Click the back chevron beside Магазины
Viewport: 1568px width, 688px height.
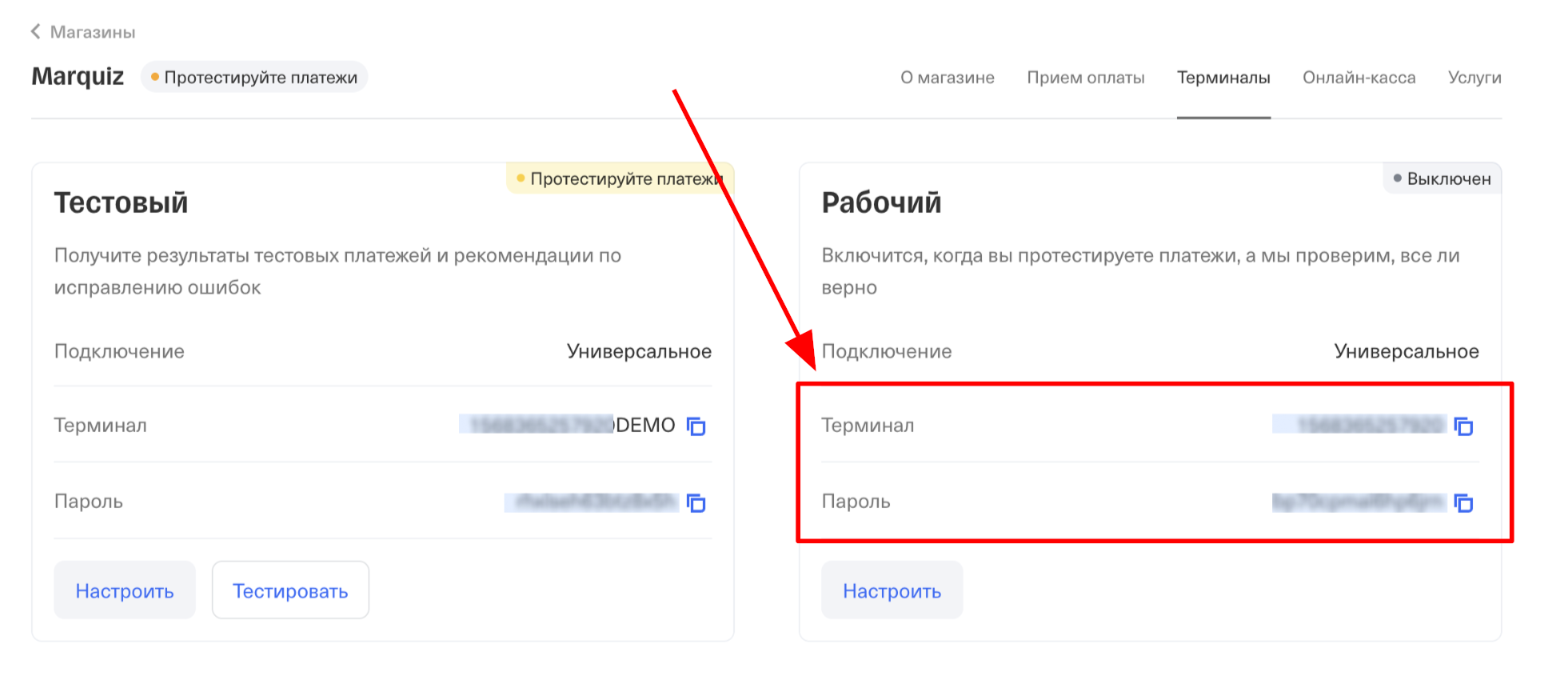(x=36, y=32)
